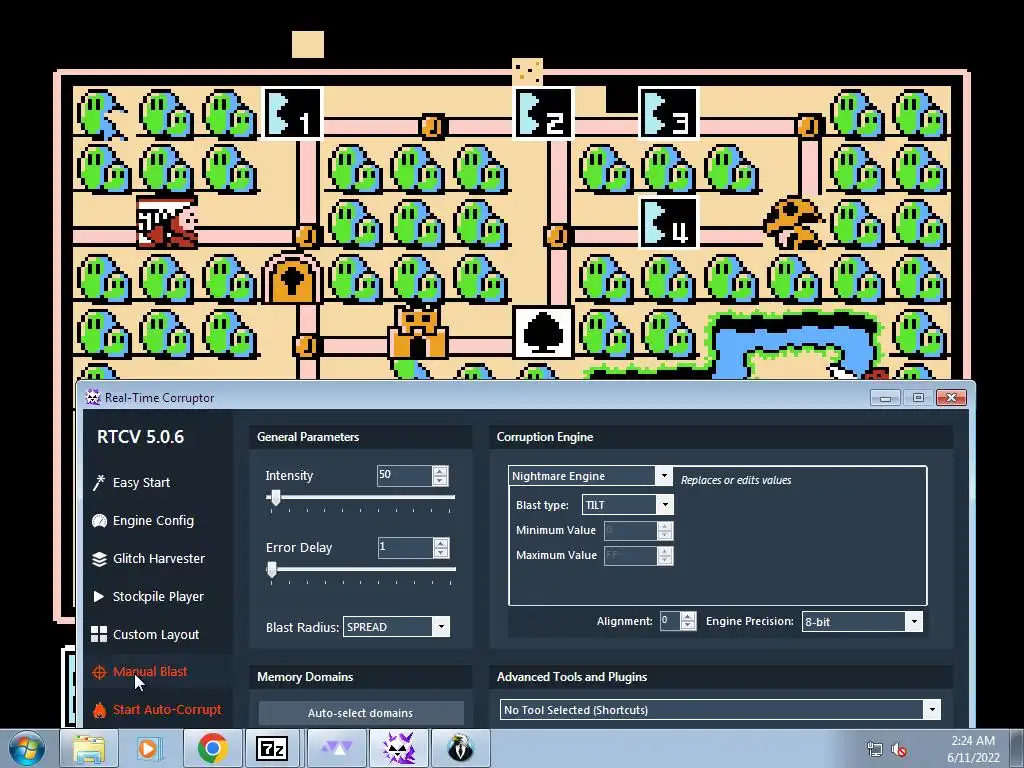Click the Alignment value field

[x=669, y=621]
